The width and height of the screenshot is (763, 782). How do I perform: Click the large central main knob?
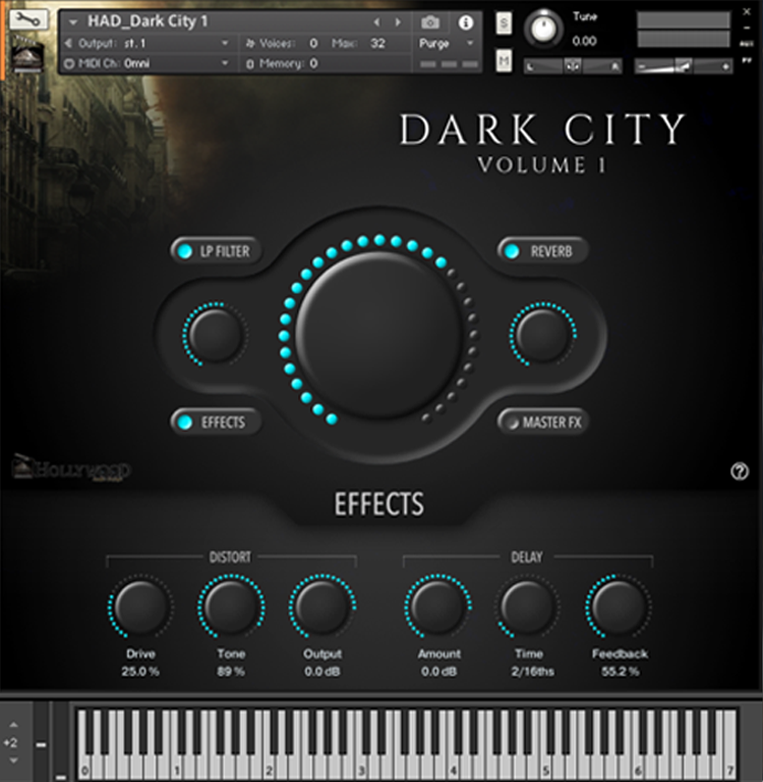[379, 334]
